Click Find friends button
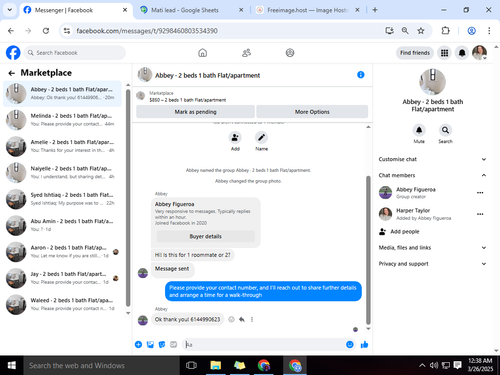This screenshot has width=500, height=375. (415, 53)
